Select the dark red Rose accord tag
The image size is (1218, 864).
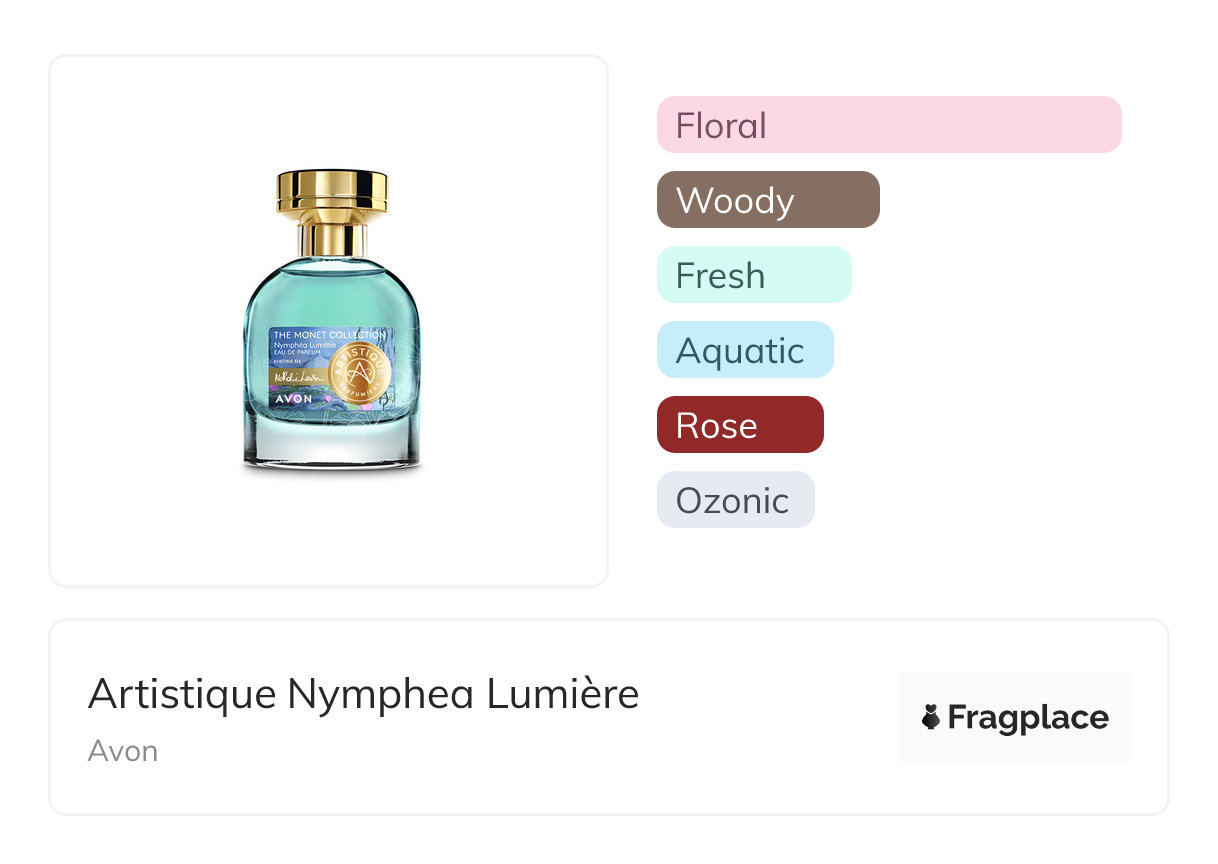739,425
